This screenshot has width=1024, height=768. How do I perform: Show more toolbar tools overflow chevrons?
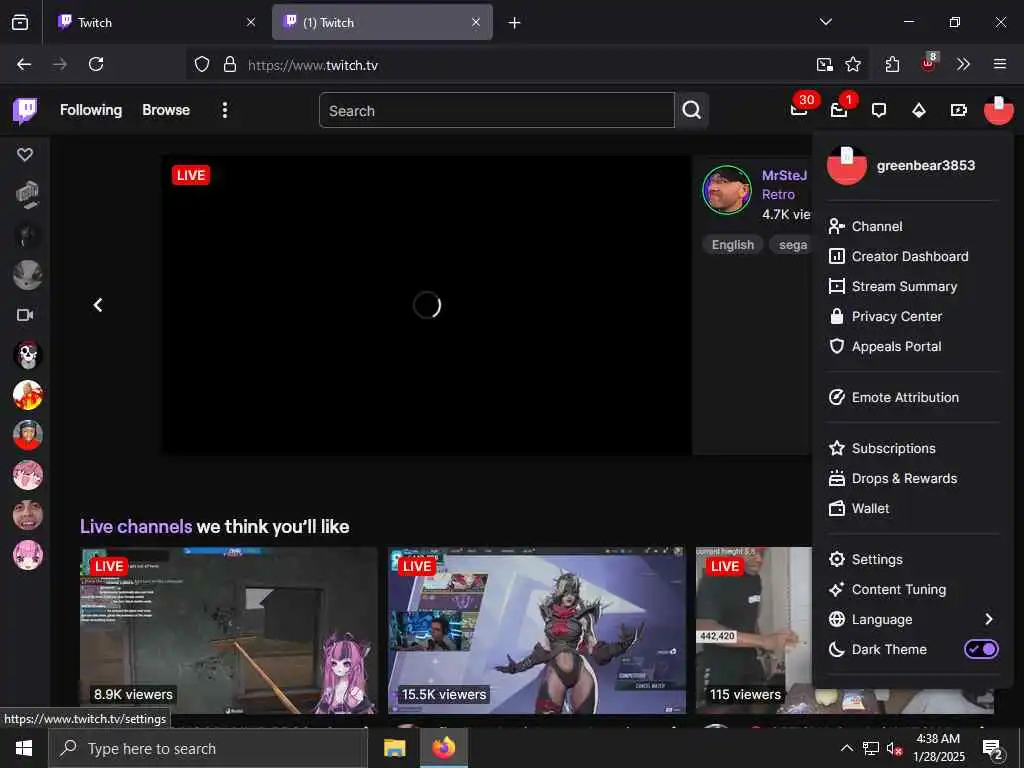pos(963,64)
